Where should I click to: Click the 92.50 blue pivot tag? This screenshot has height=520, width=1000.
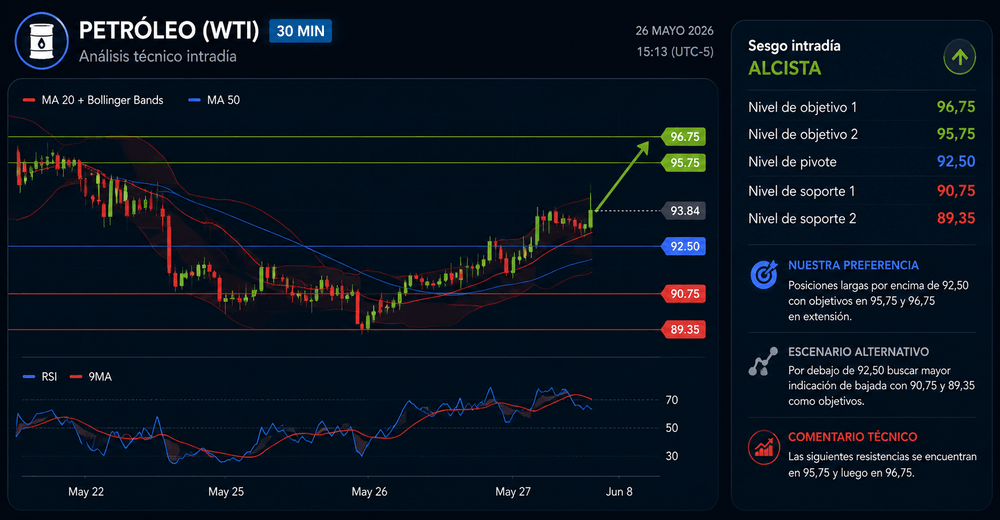point(684,246)
